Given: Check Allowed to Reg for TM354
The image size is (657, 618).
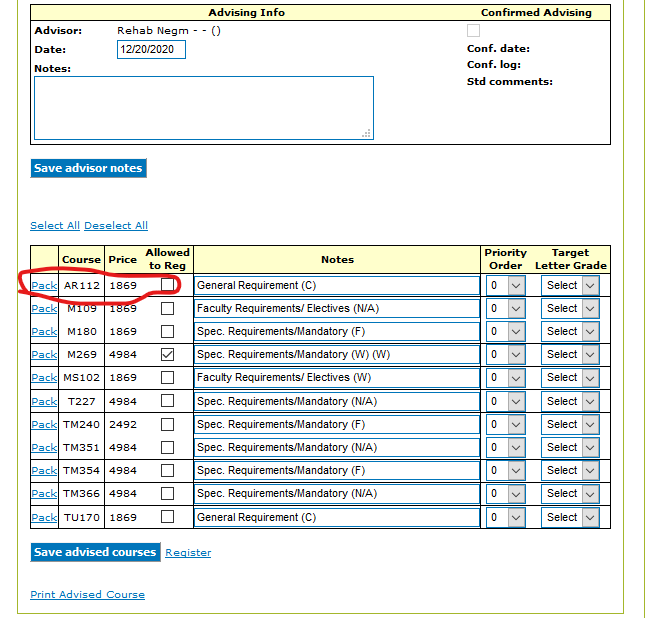Looking at the screenshot, I should [167, 471].
